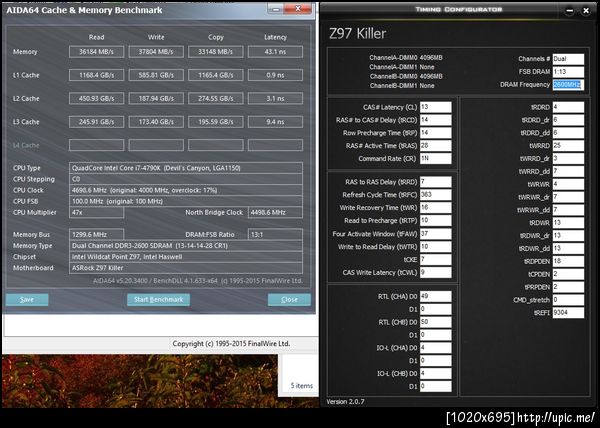
Task: Click IO-L (CHA) D0 value field
Action: 435,348
